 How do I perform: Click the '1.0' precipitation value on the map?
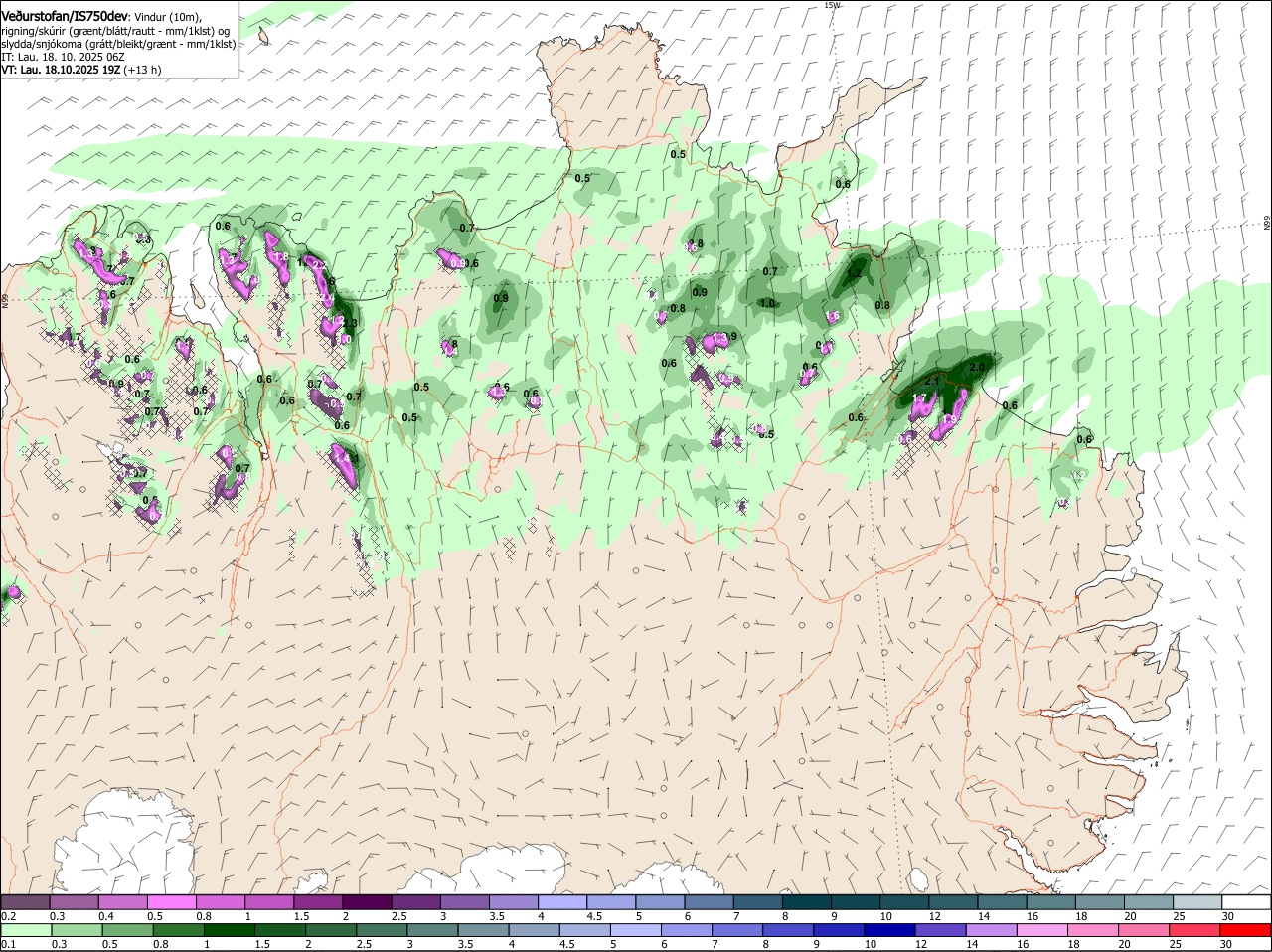tap(767, 303)
